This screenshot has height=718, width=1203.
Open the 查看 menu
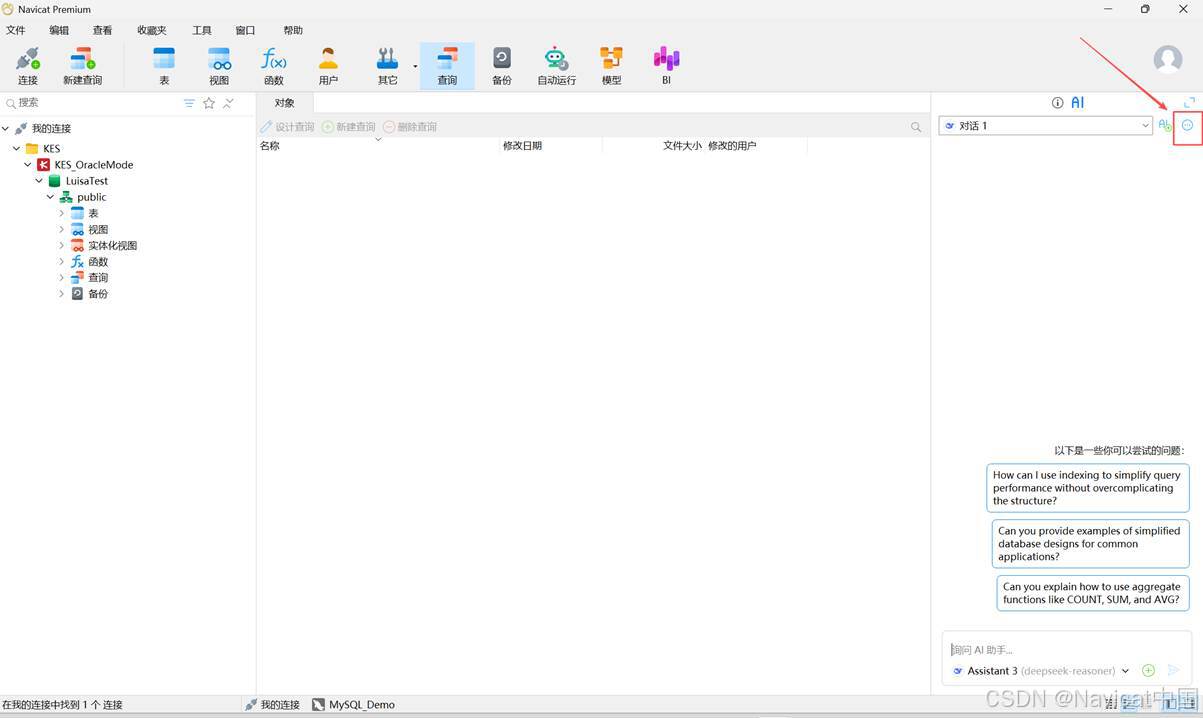tap(102, 30)
